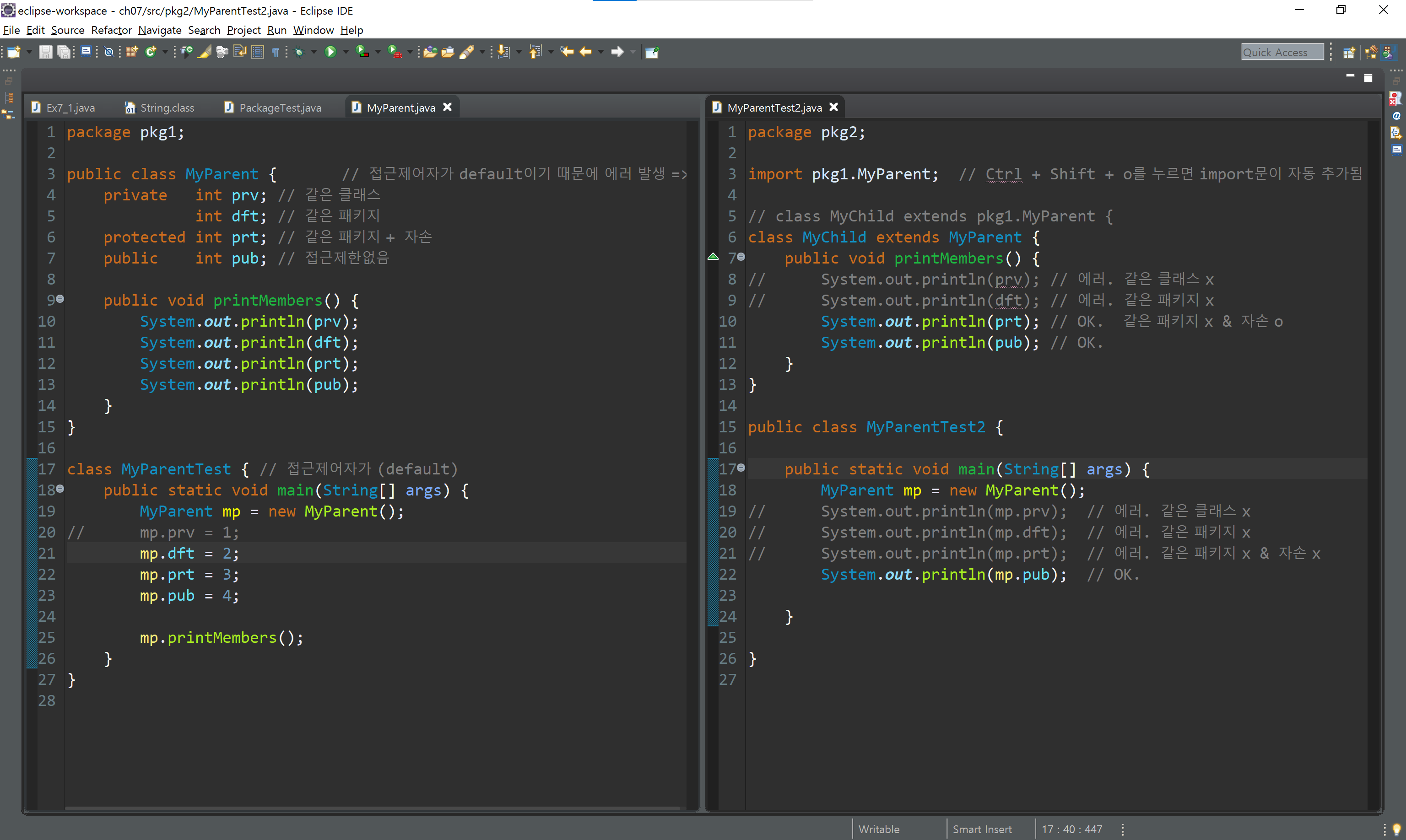1406x840 pixels.
Task: Collapse printMembers method in MyParent.java
Action: pos(60,299)
